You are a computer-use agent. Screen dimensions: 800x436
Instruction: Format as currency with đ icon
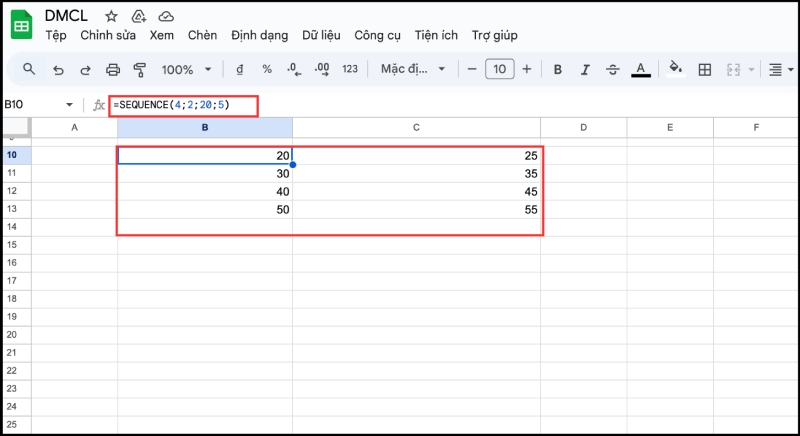click(x=239, y=69)
